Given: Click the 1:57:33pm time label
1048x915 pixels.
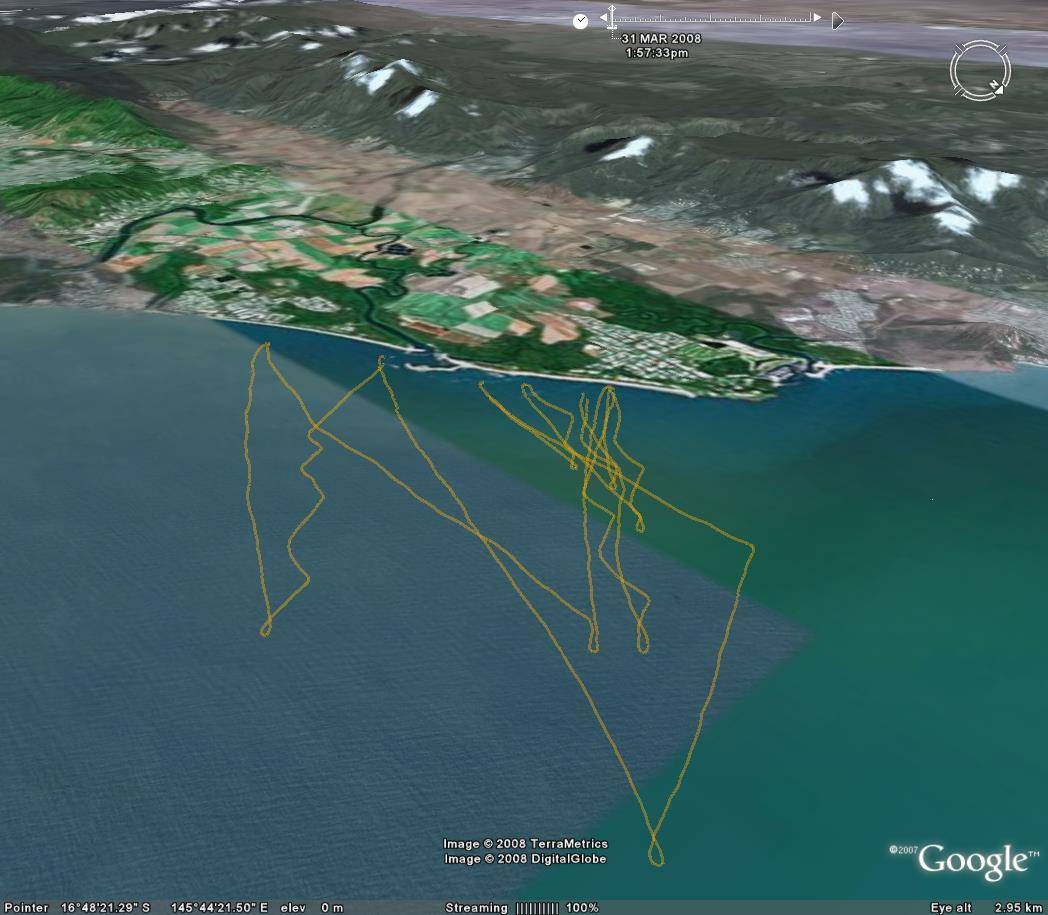Looking at the screenshot, I should pos(656,53).
